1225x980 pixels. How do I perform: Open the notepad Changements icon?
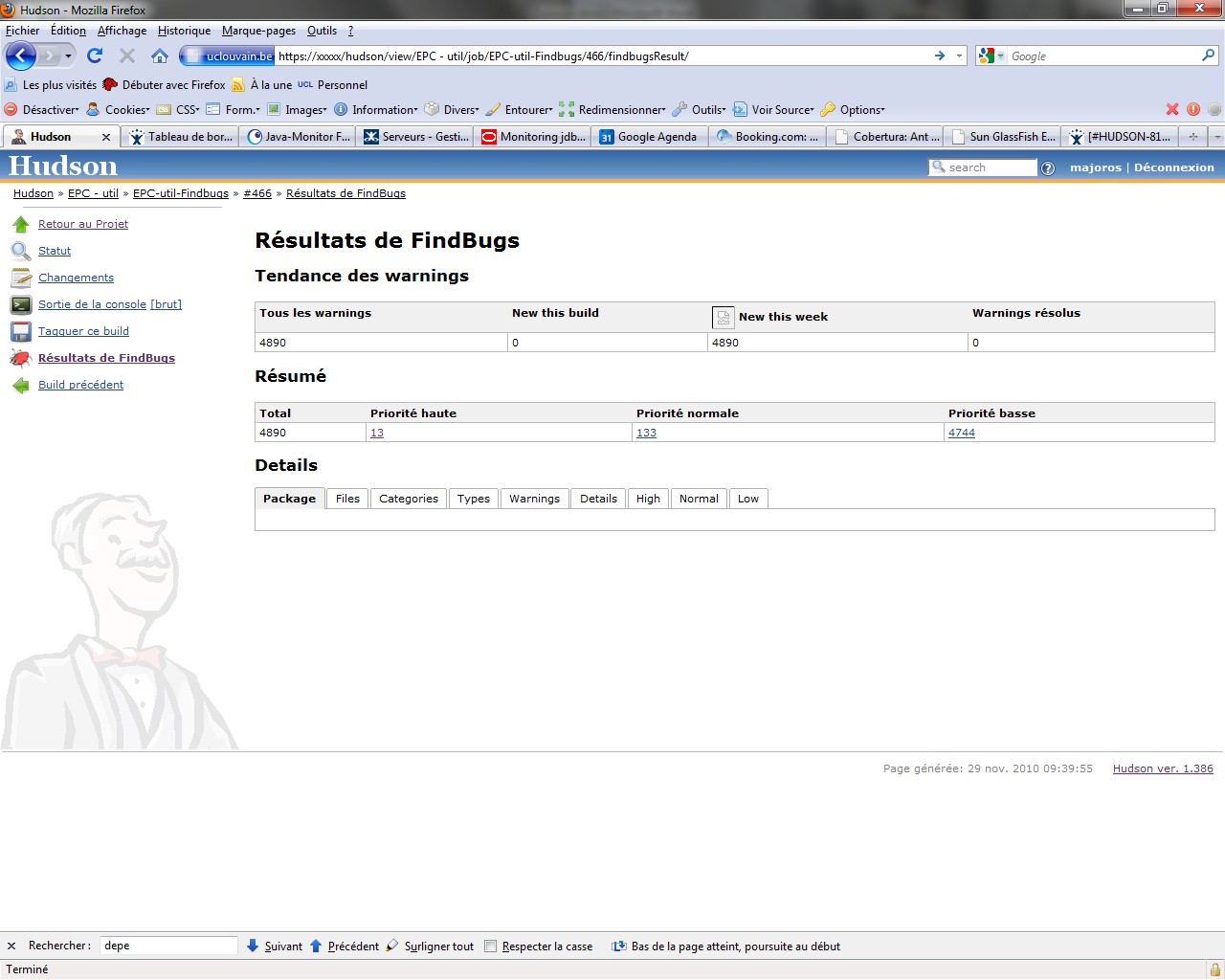pos(21,278)
